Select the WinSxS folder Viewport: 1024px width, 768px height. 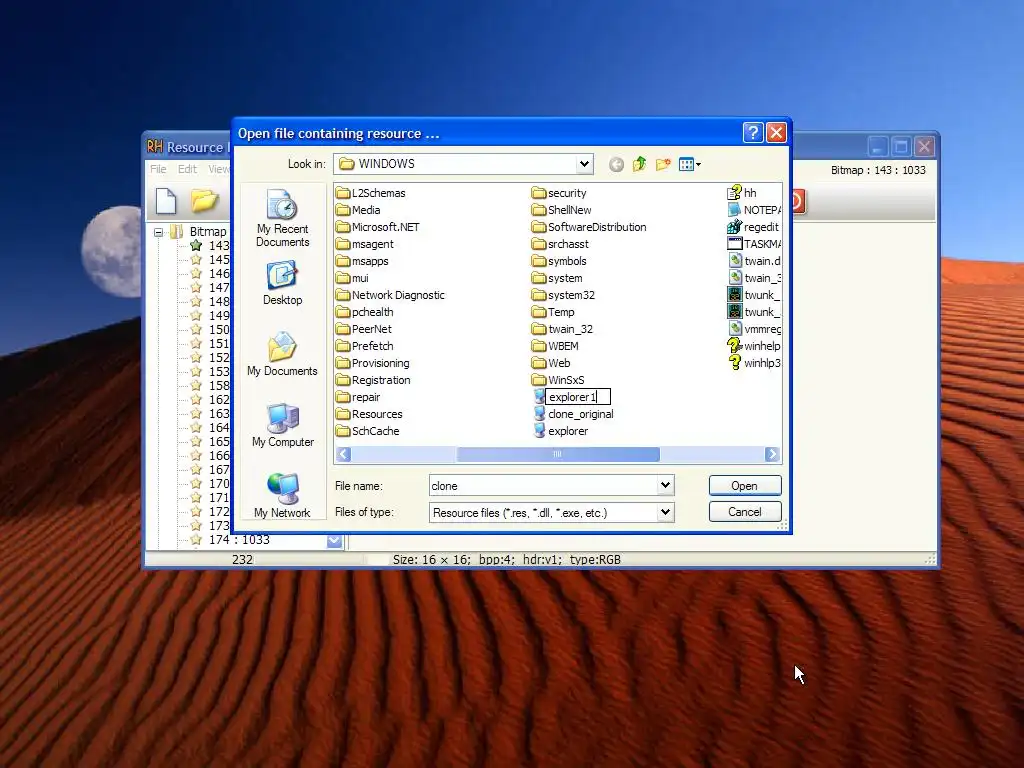tap(558, 379)
